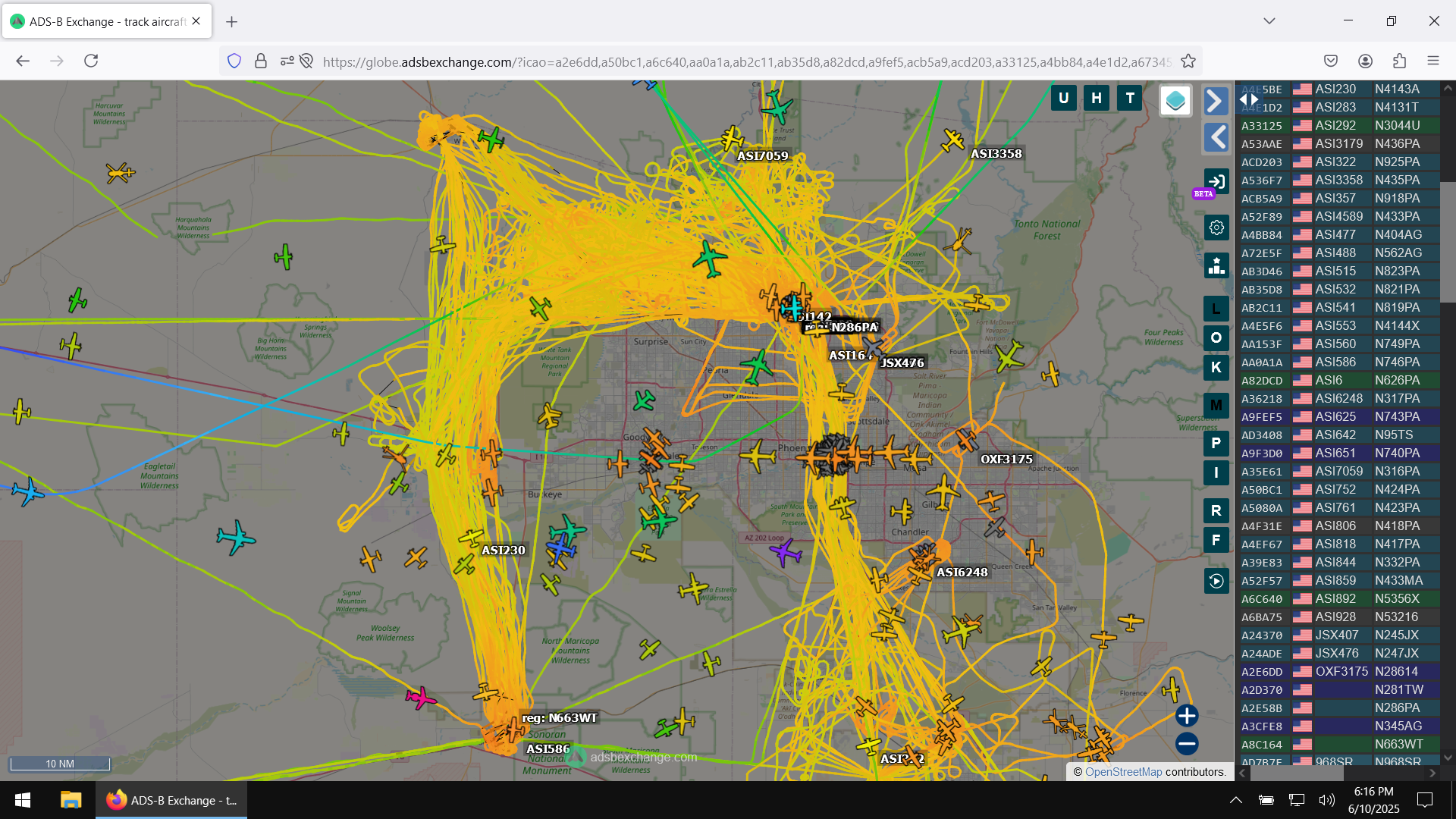The width and height of the screenshot is (1456, 819).
Task: Open Windows Start menu
Action: click(23, 800)
